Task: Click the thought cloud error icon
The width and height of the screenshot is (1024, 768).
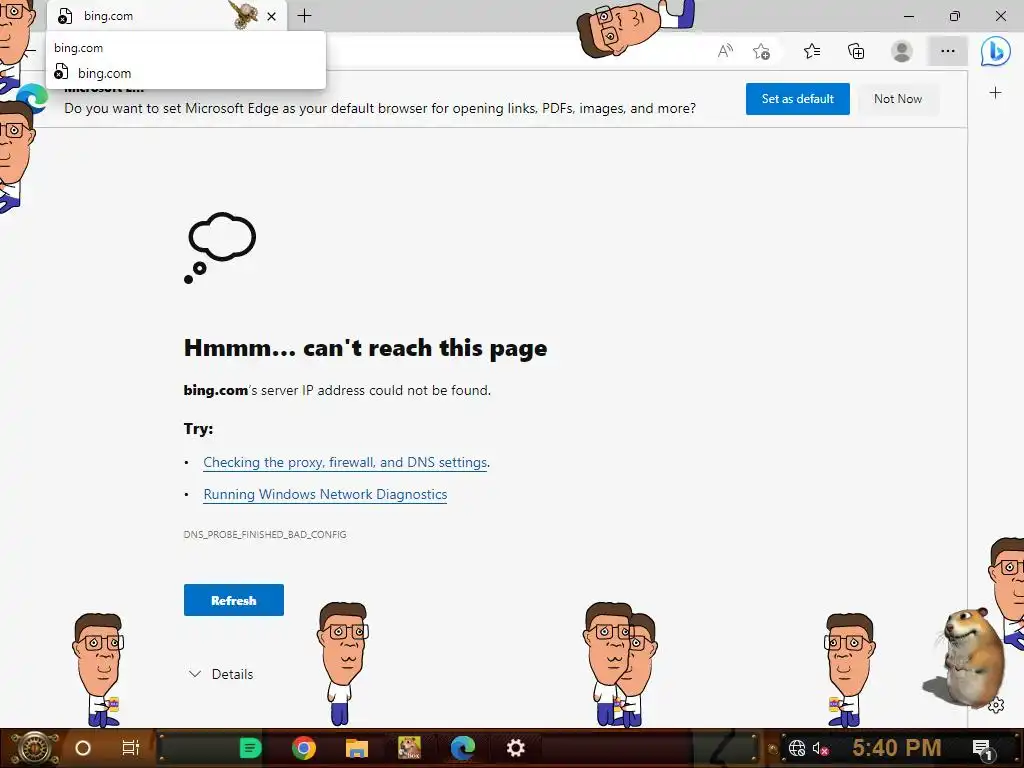Action: click(x=220, y=248)
